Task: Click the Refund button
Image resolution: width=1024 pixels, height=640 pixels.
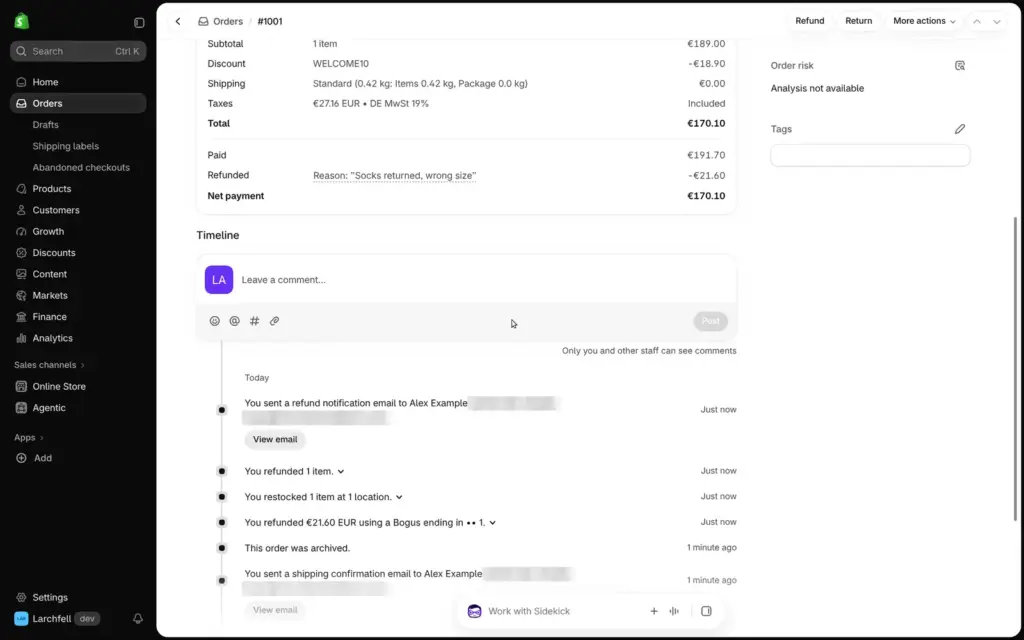Action: [x=810, y=21]
